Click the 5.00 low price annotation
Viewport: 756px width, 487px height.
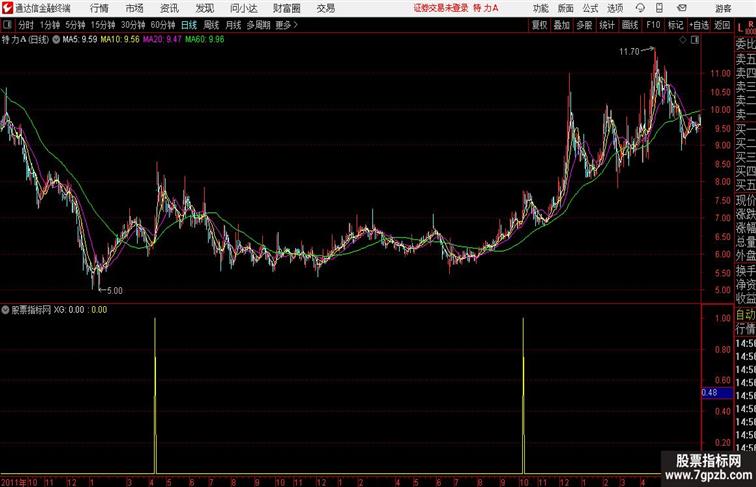coord(114,290)
